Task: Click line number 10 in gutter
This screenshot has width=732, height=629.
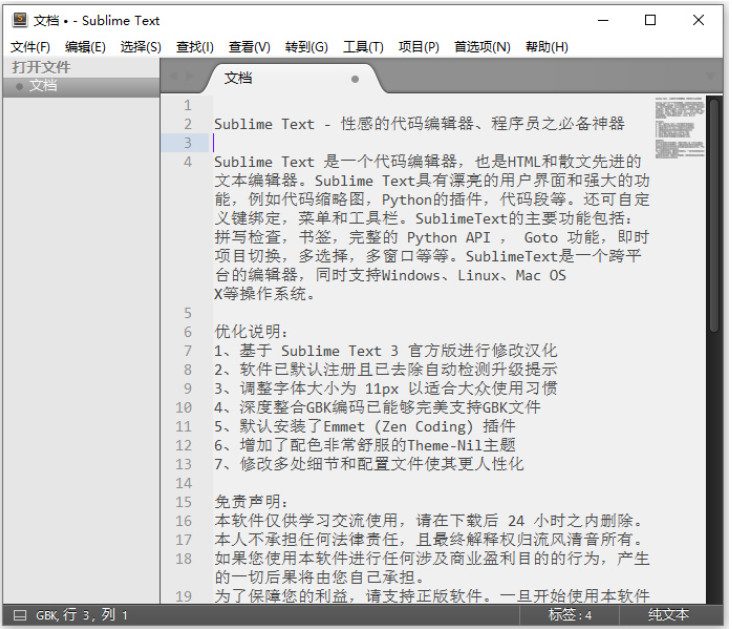Action: coord(183,408)
